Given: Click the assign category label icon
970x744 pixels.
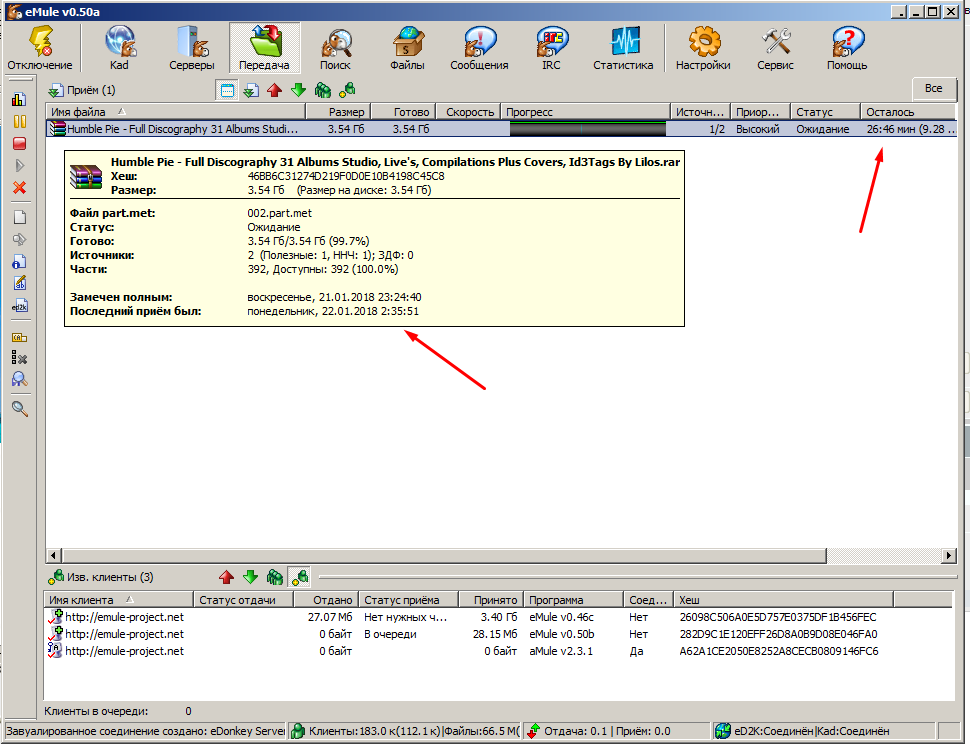Looking at the screenshot, I should (19, 337).
